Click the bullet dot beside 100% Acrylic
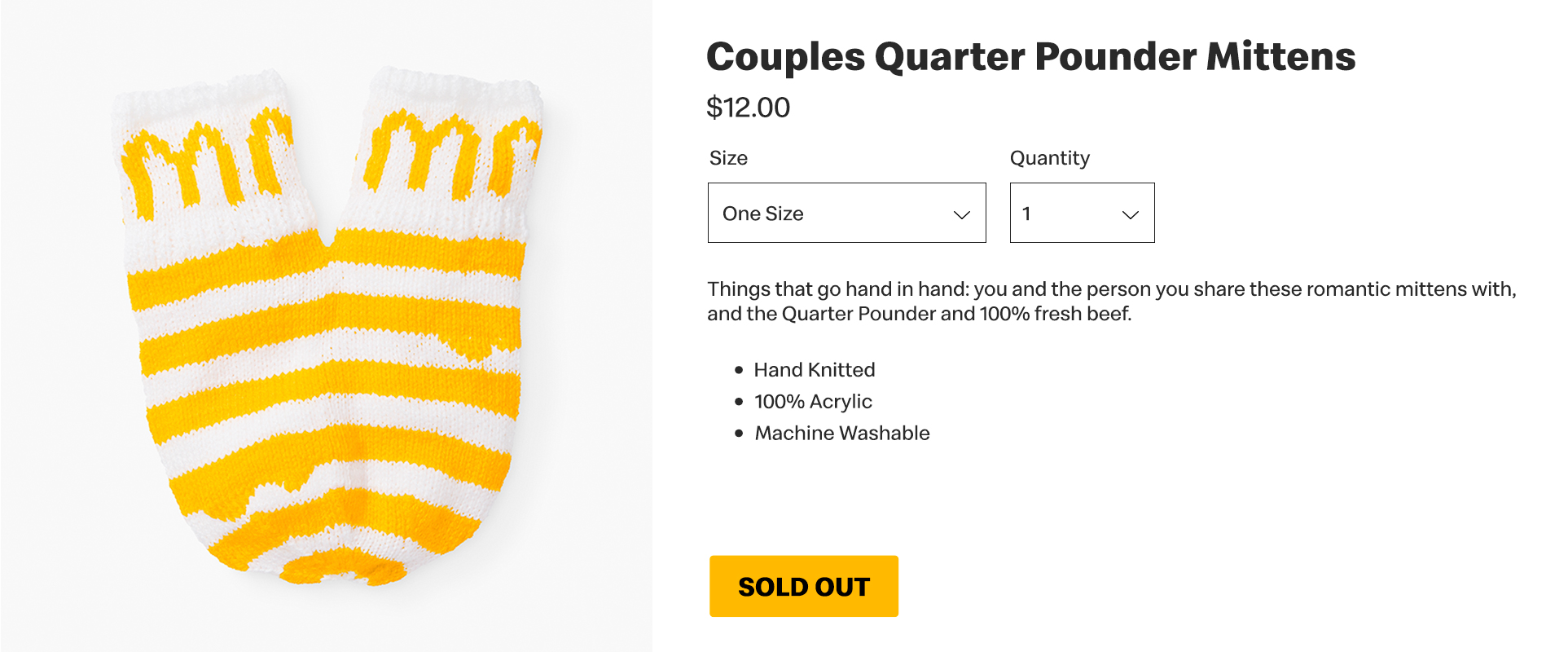The width and height of the screenshot is (1568, 652). coord(739,402)
